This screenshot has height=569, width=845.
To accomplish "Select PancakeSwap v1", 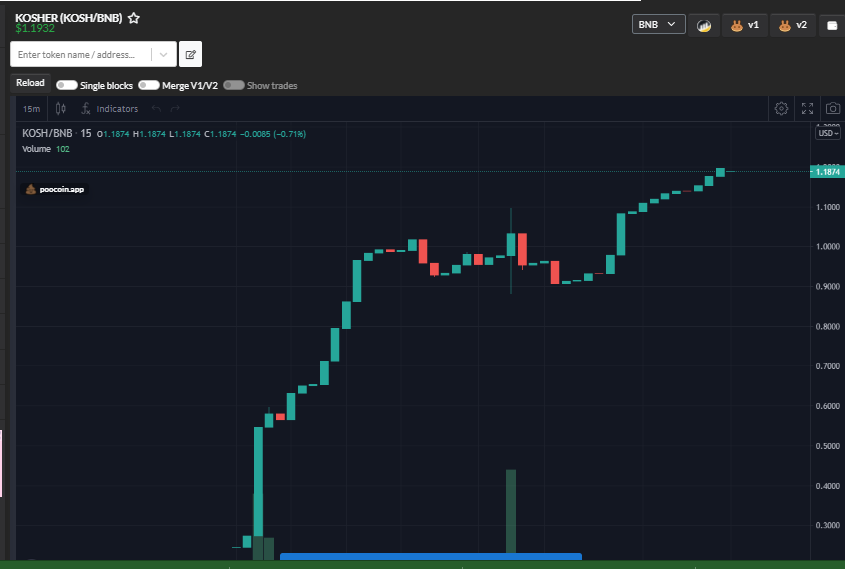I will pyautogui.click(x=745, y=25).
